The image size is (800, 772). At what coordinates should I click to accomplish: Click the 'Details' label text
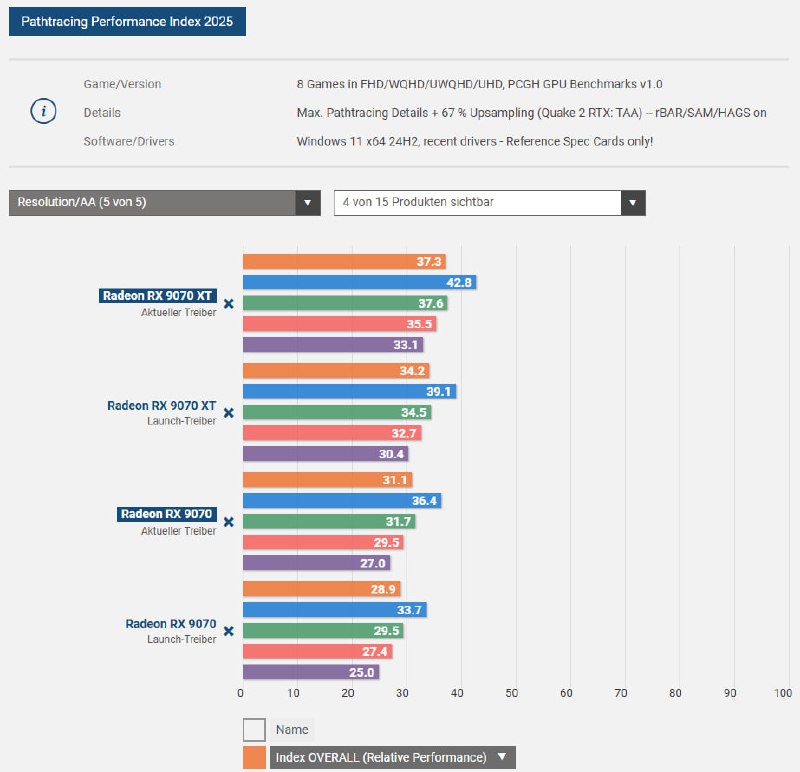point(102,113)
